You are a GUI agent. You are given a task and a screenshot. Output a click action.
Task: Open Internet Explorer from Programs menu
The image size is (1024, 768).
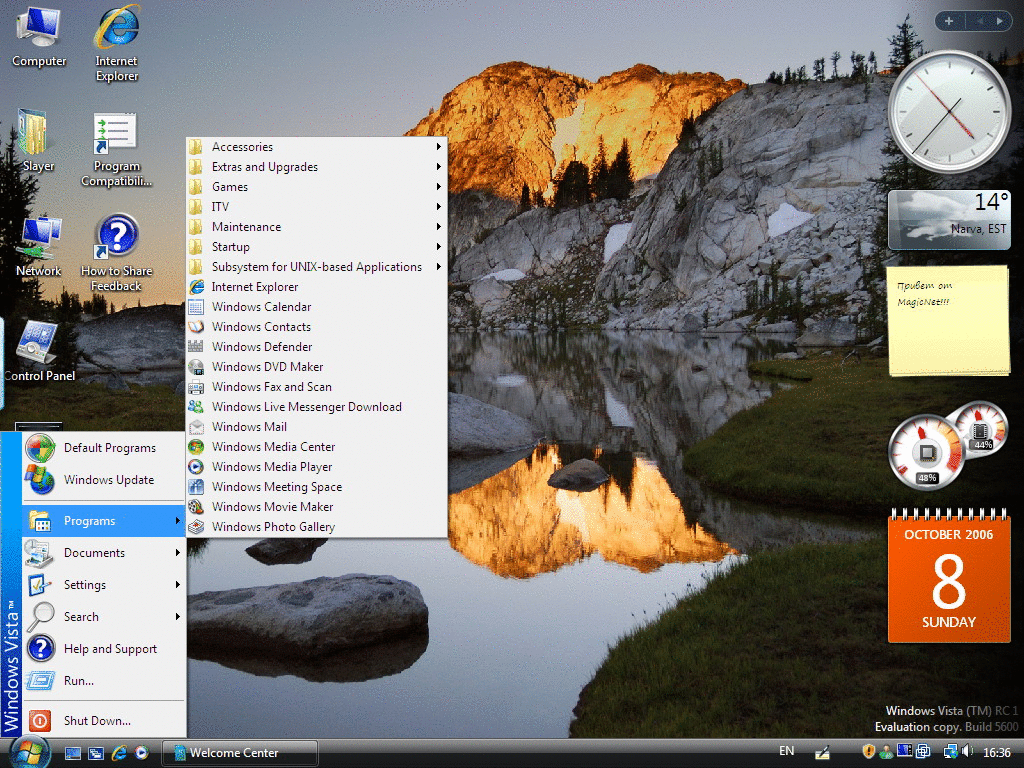coord(317,287)
